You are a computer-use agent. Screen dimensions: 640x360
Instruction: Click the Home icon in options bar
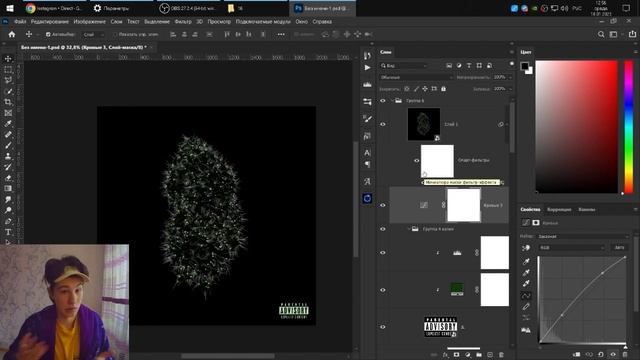[x=12, y=34]
